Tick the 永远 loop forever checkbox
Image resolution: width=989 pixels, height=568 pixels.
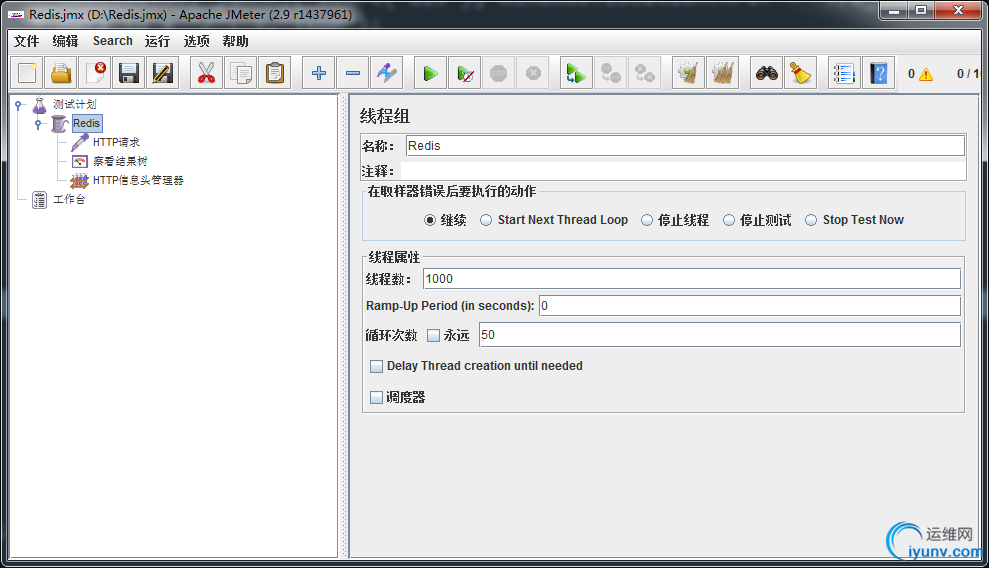[x=433, y=335]
